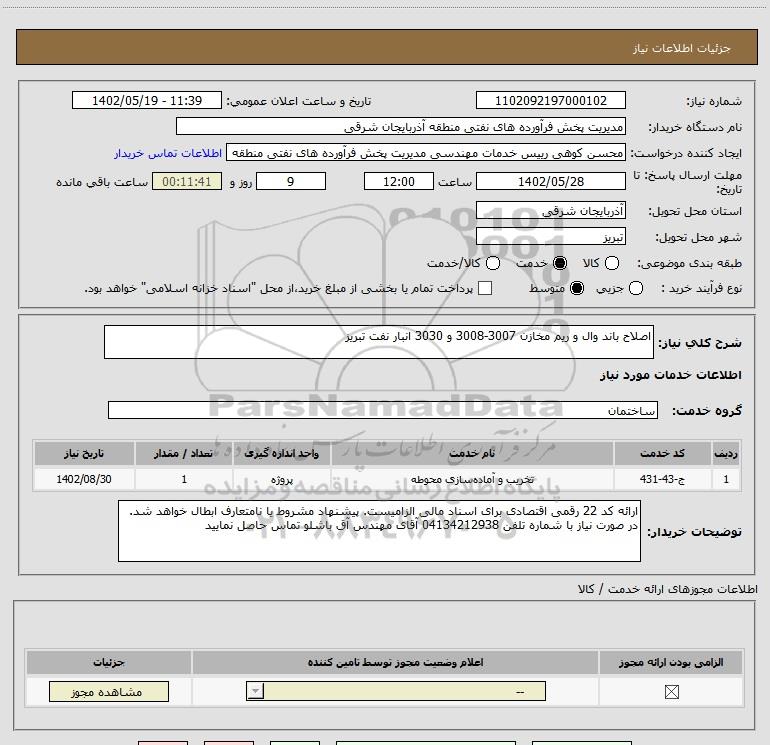The width and height of the screenshot is (770, 745).
Task: Open the license status dropdown
Action: click(x=396, y=691)
